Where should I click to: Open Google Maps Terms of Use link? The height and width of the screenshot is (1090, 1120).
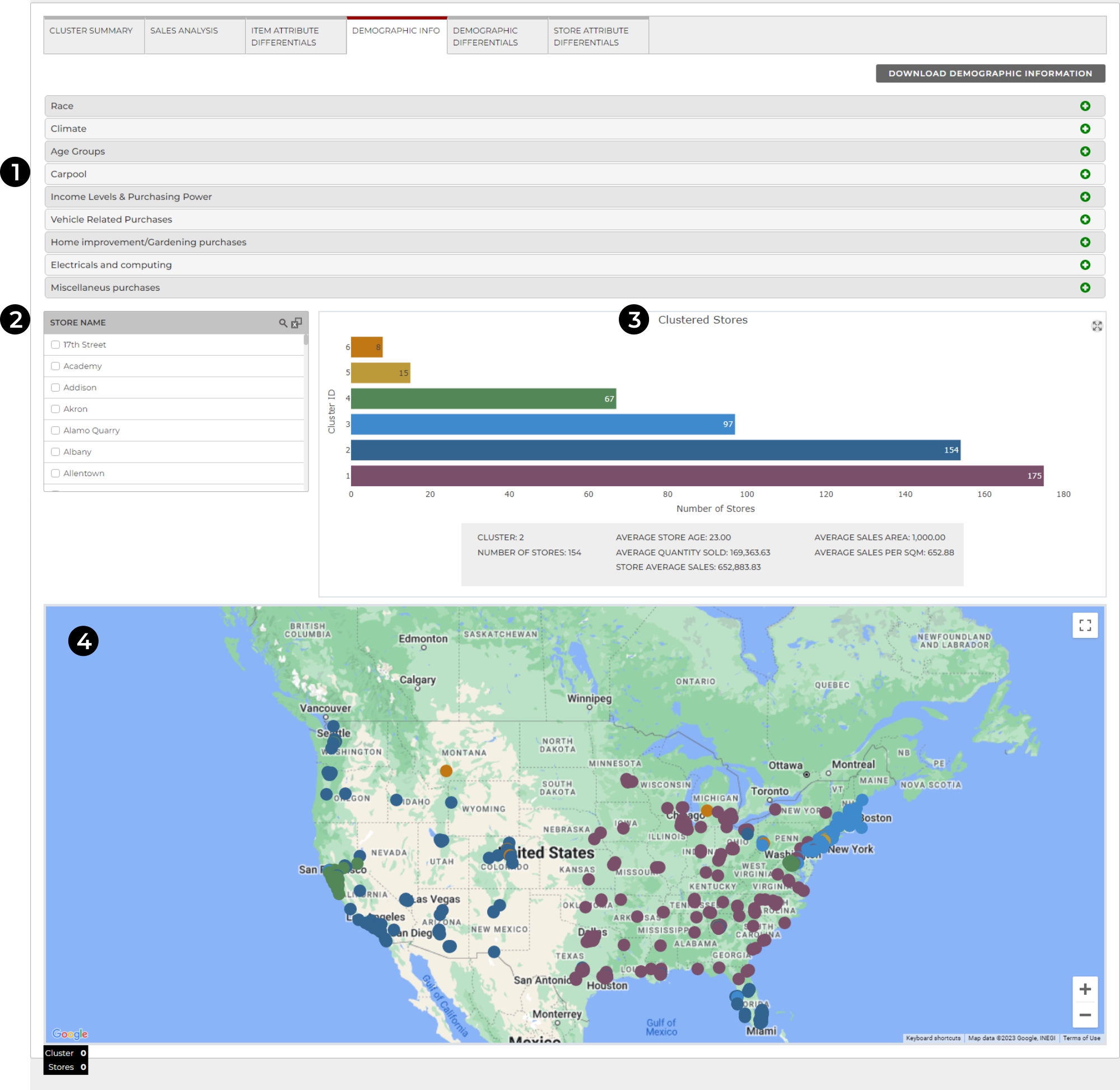pyautogui.click(x=1081, y=1038)
